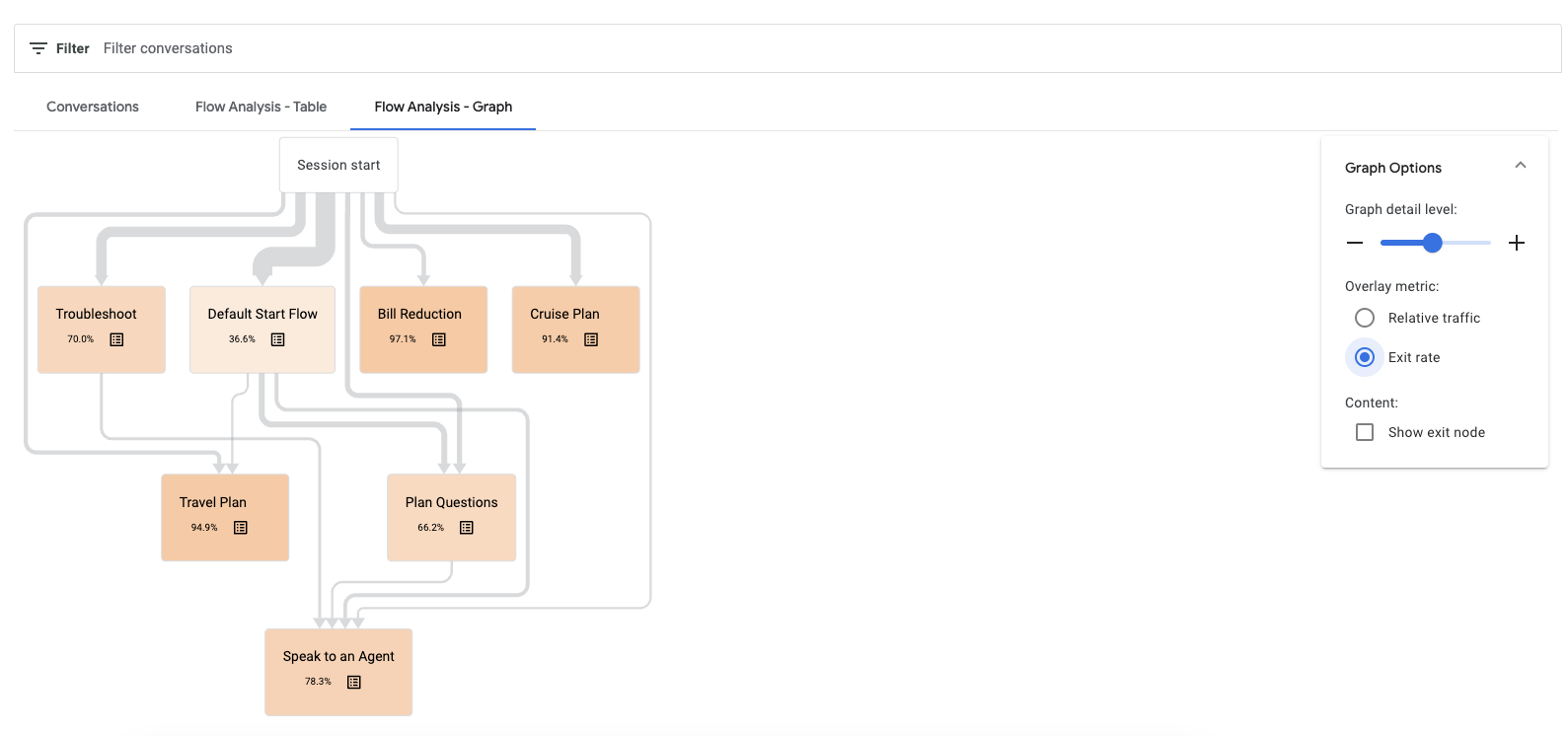Click the Session start node

pyautogui.click(x=338, y=165)
